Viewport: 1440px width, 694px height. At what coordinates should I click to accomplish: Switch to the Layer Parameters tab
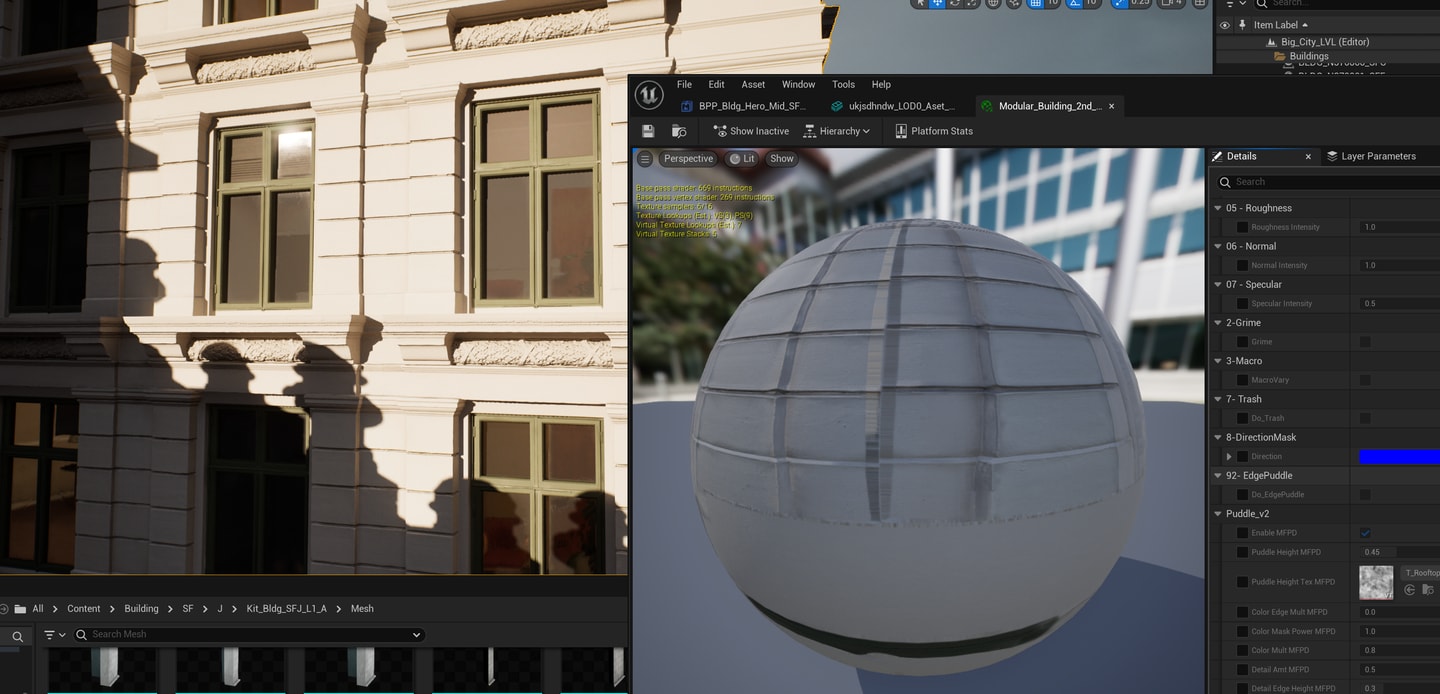pyautogui.click(x=1371, y=156)
